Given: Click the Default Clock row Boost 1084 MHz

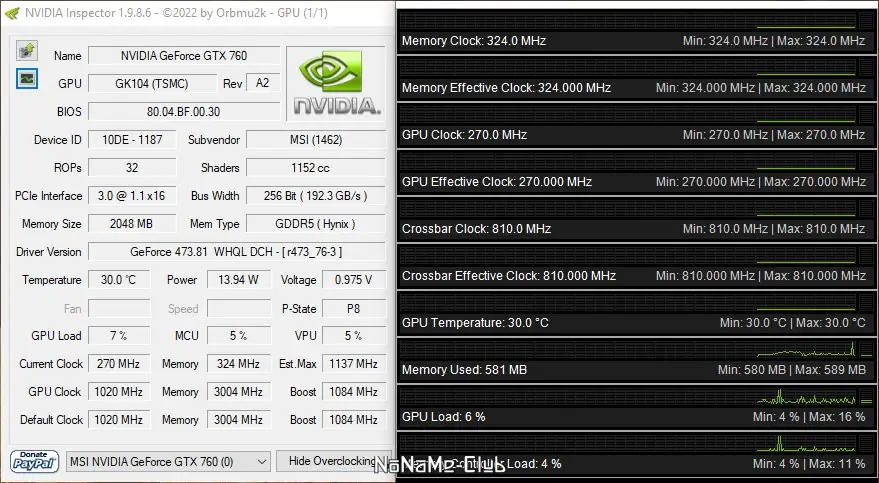Looking at the screenshot, I should click(x=354, y=420).
